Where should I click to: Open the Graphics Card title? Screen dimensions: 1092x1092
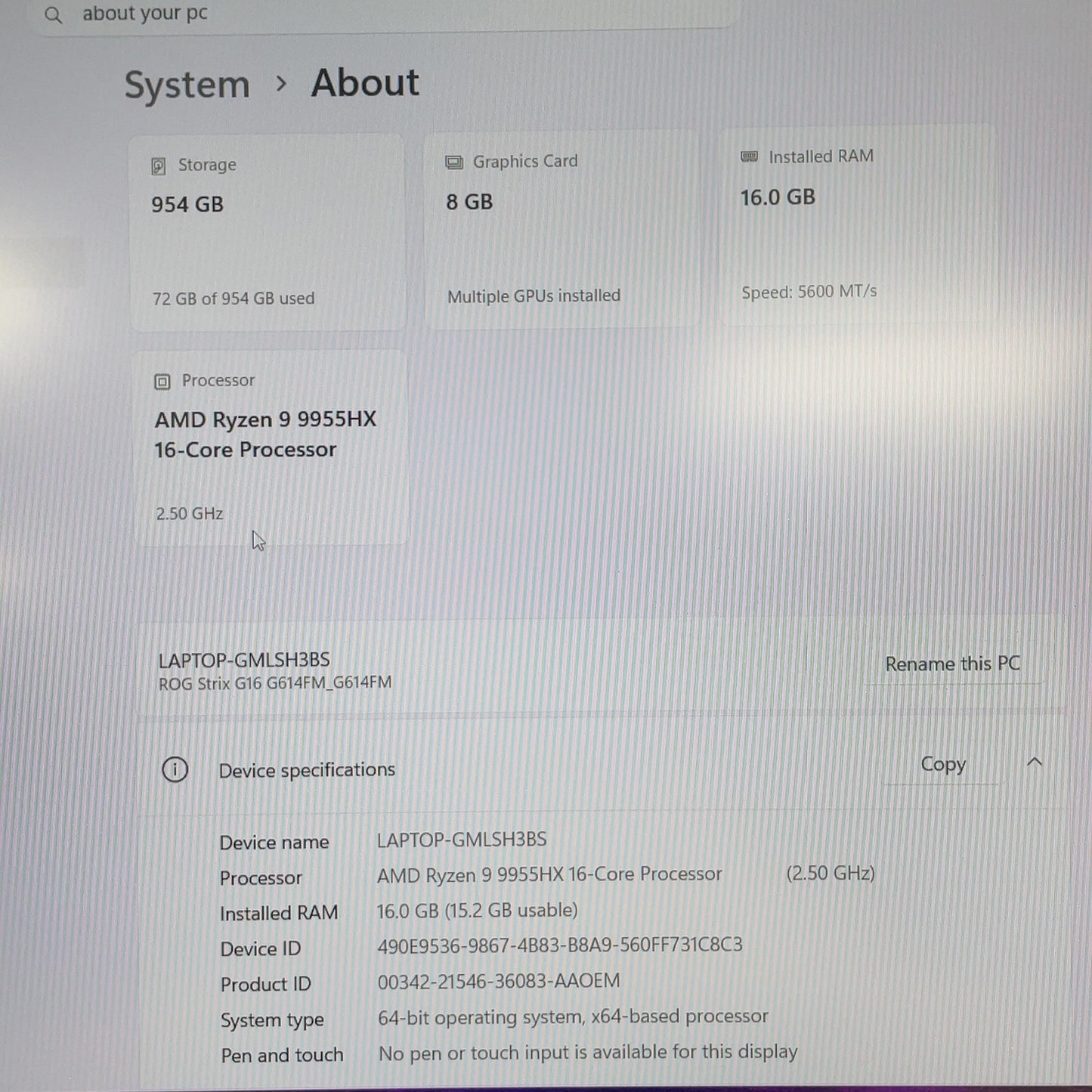525,162
